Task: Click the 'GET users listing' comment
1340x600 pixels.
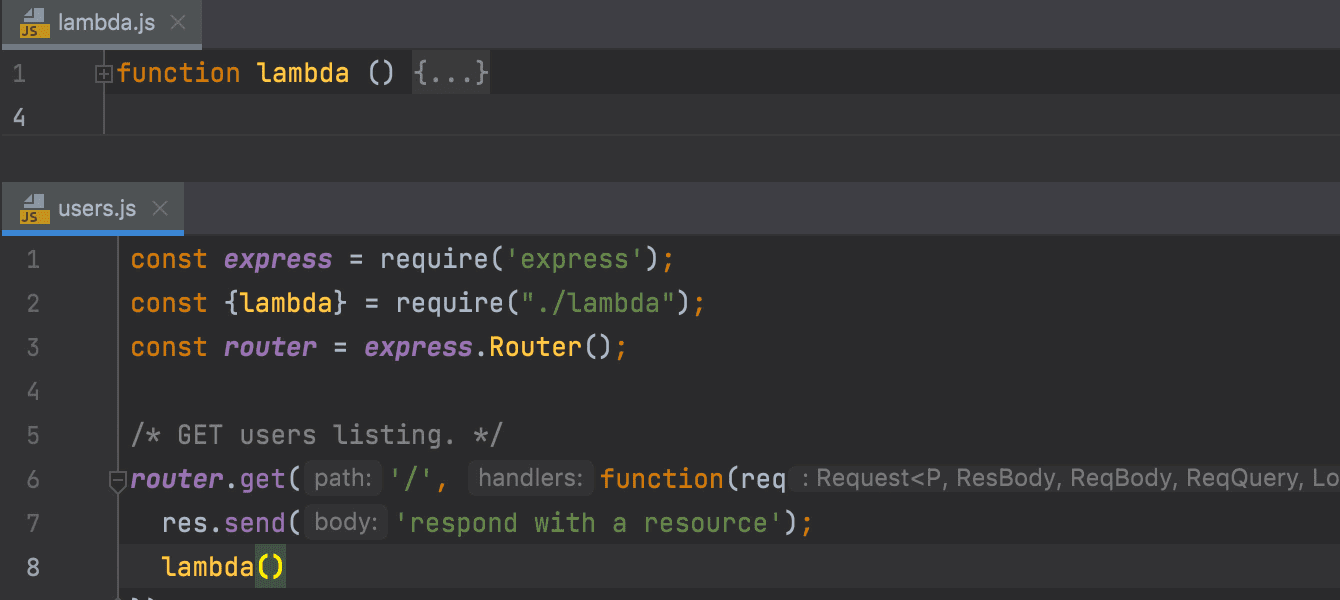Action: 317,435
